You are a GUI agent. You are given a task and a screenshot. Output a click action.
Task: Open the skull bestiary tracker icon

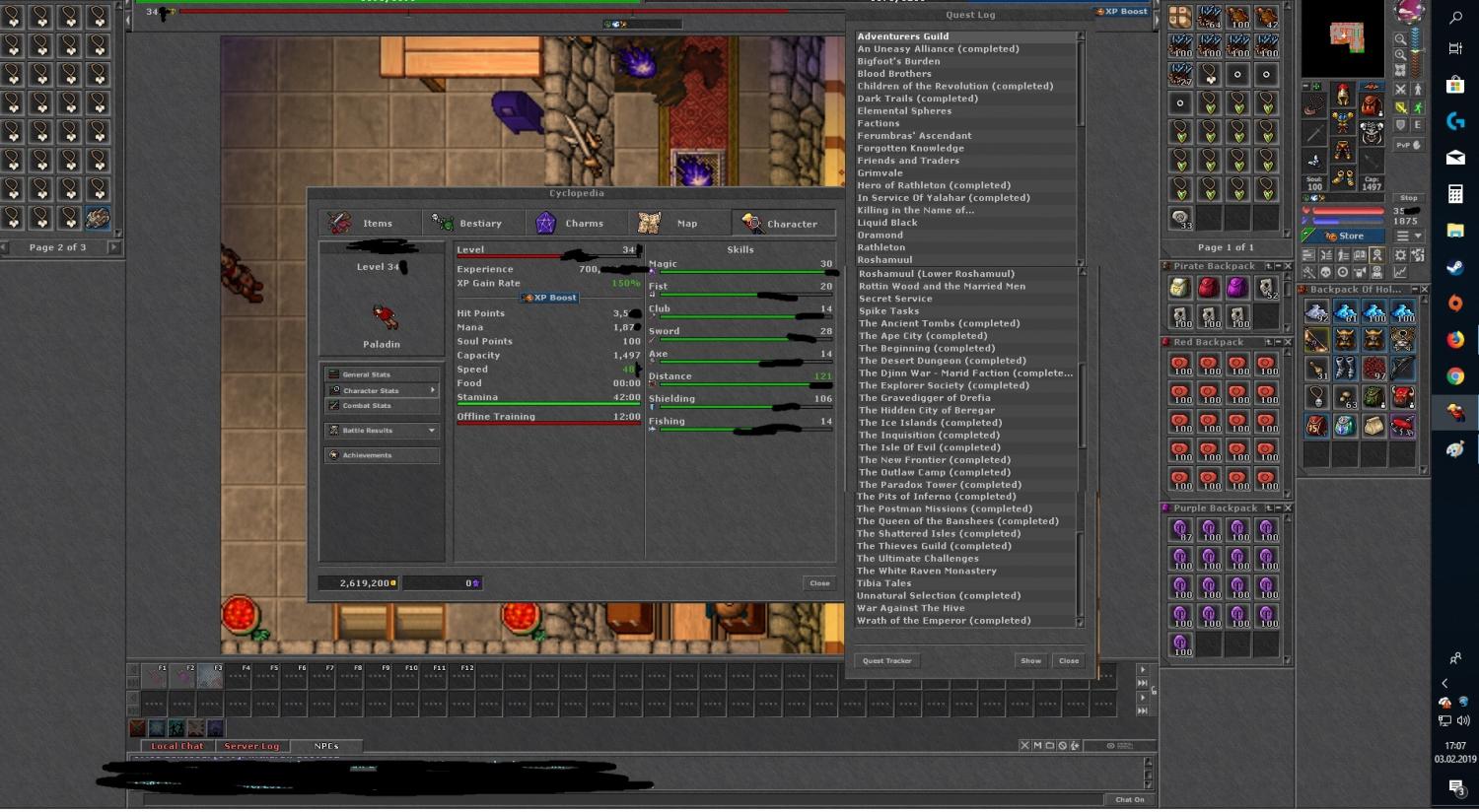(x=1325, y=272)
